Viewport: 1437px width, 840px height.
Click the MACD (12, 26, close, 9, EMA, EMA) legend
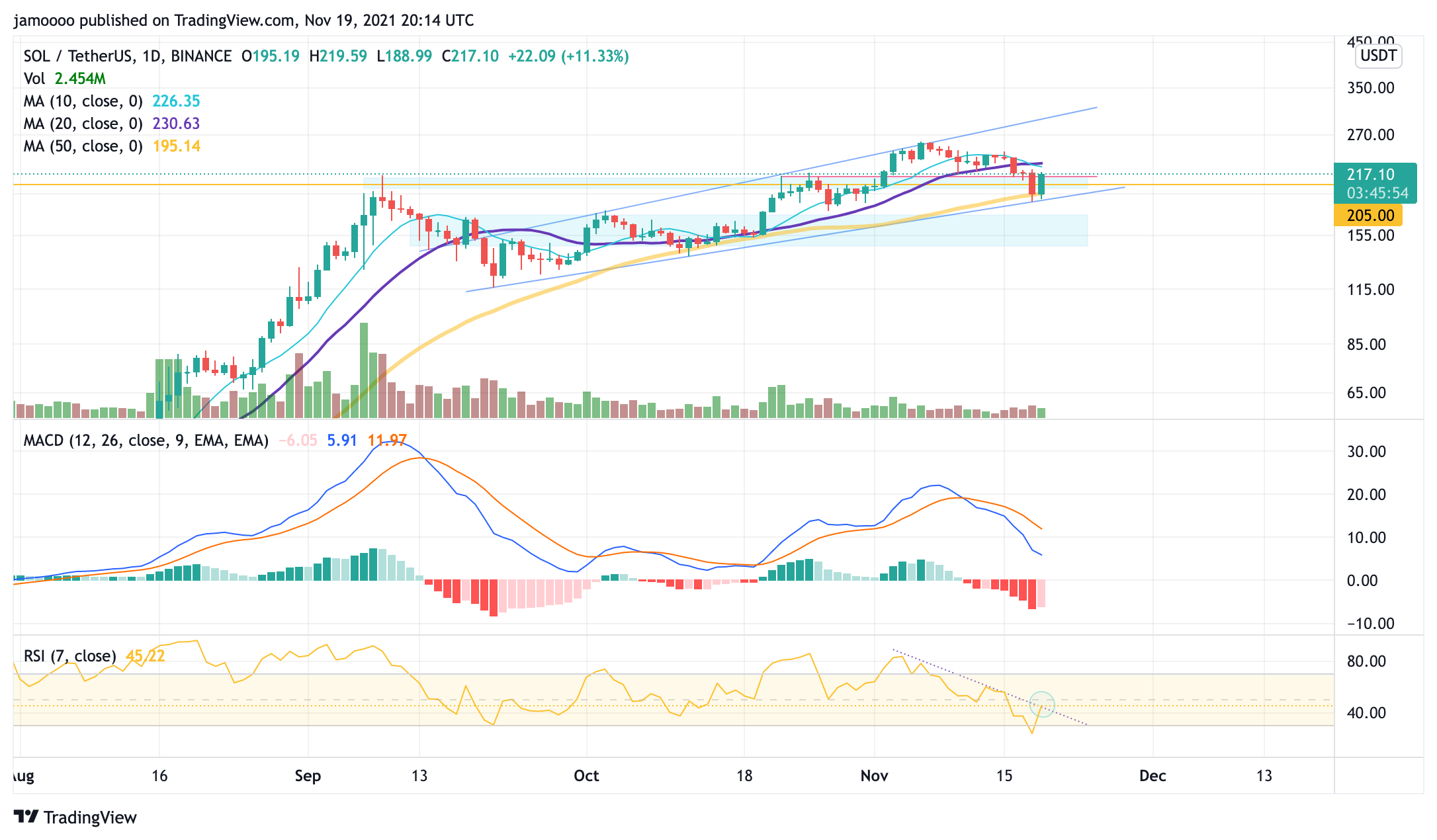[x=146, y=441]
